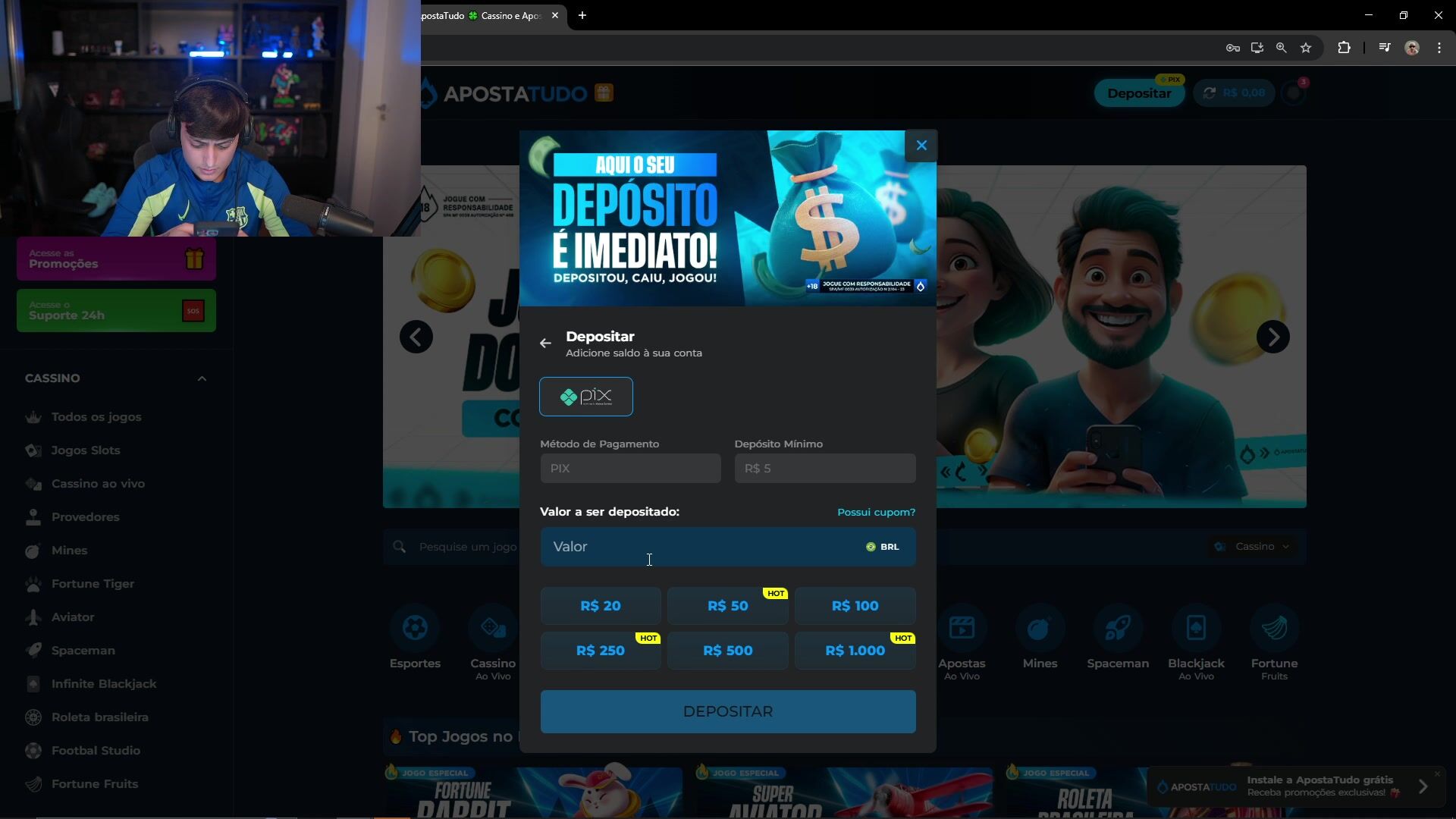Click the Valor amount input field

tap(728, 547)
